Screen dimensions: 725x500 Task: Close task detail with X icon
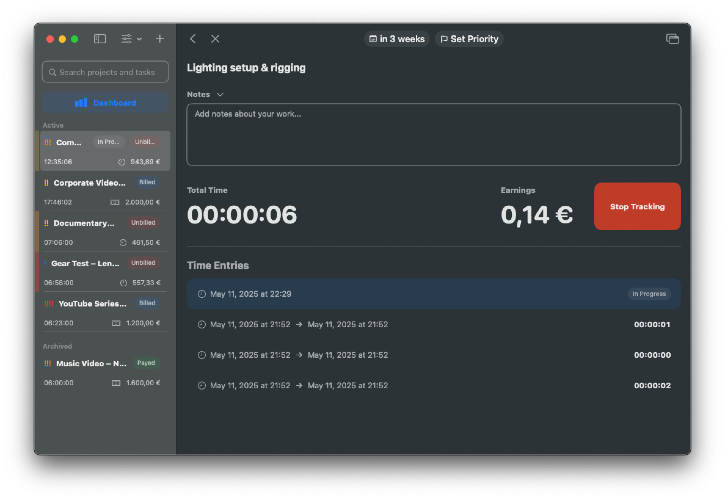coord(215,39)
